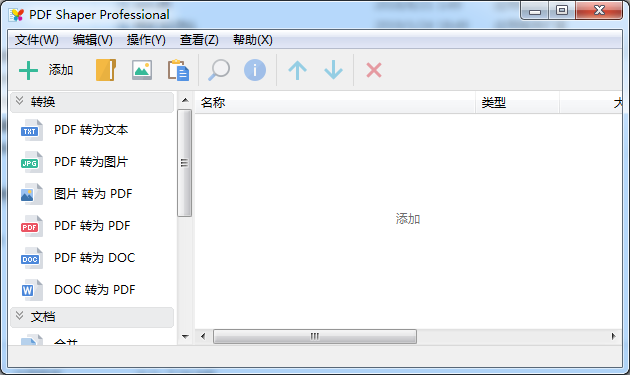Viewport: 630px width, 375px height.
Task: Click the file list horizontal scrollbar thumb
Action: click(x=315, y=336)
